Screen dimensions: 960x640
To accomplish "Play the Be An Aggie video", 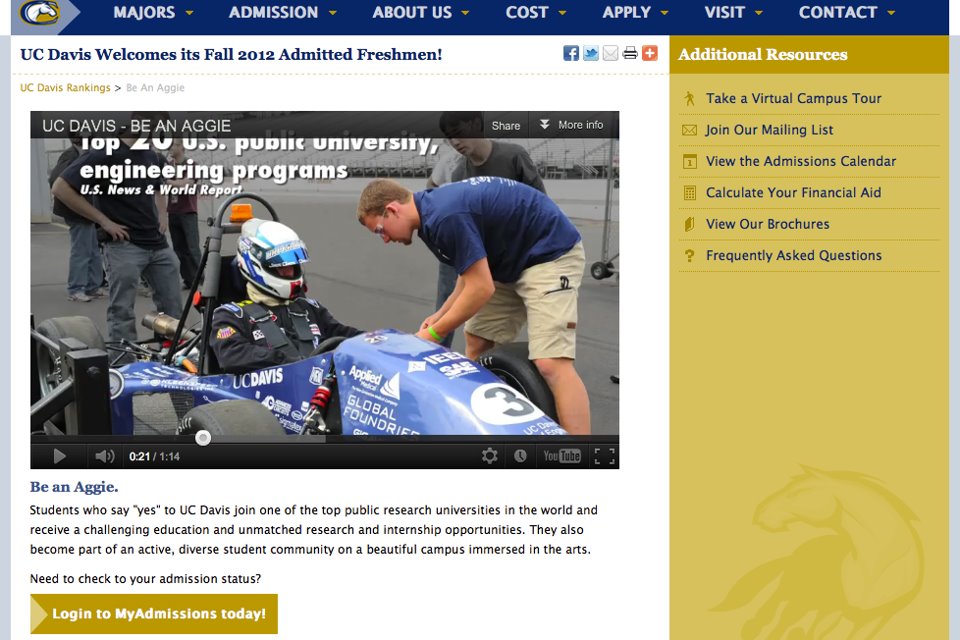I will 59,456.
